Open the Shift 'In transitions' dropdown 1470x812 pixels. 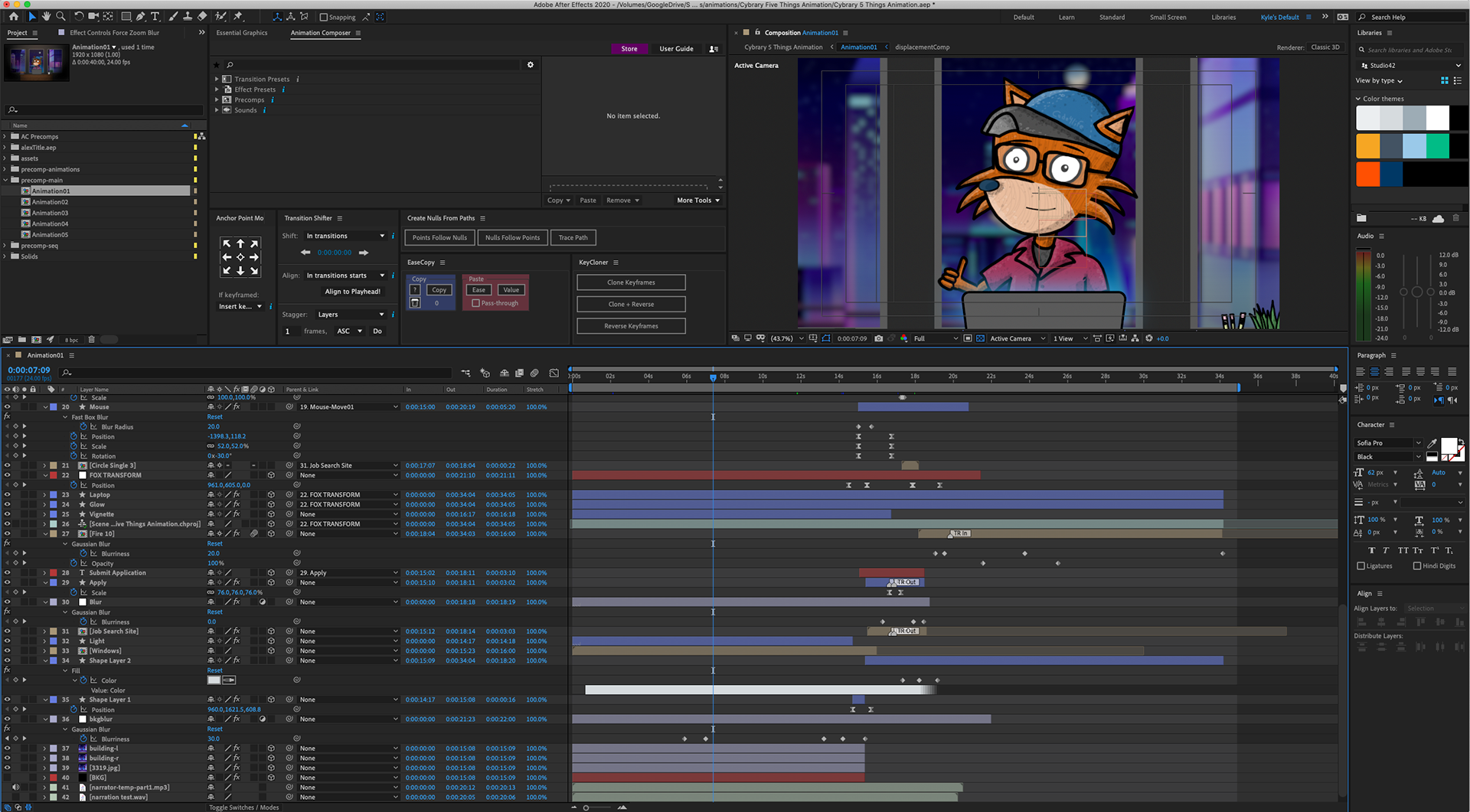(345, 236)
